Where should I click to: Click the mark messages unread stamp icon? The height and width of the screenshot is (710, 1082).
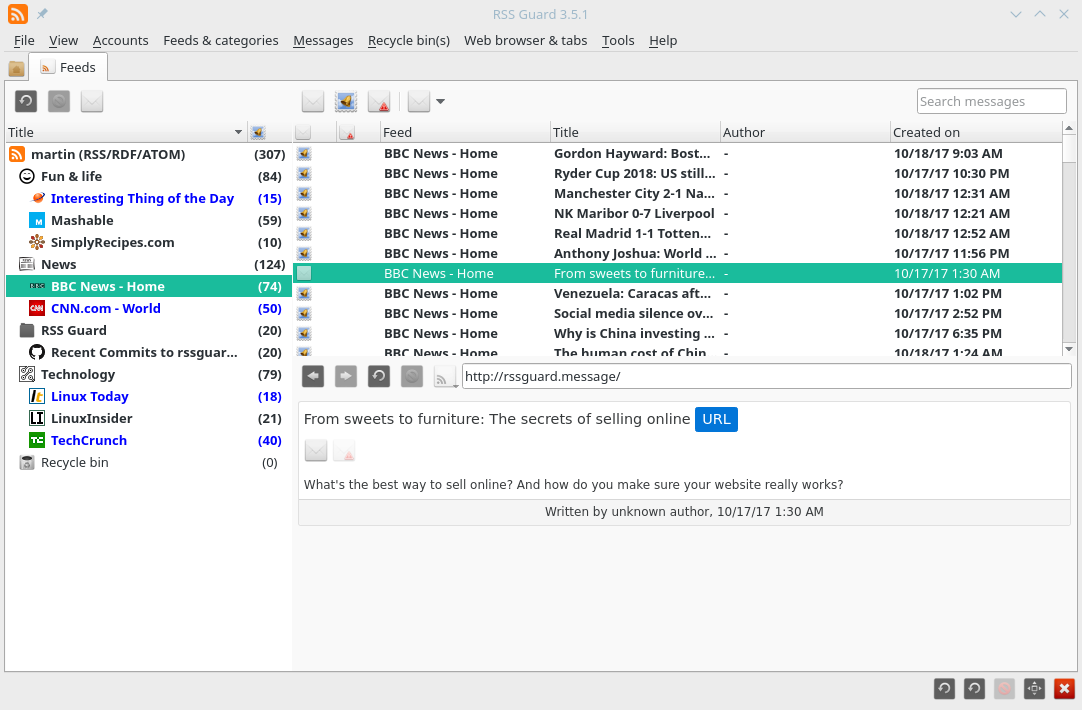coord(346,101)
